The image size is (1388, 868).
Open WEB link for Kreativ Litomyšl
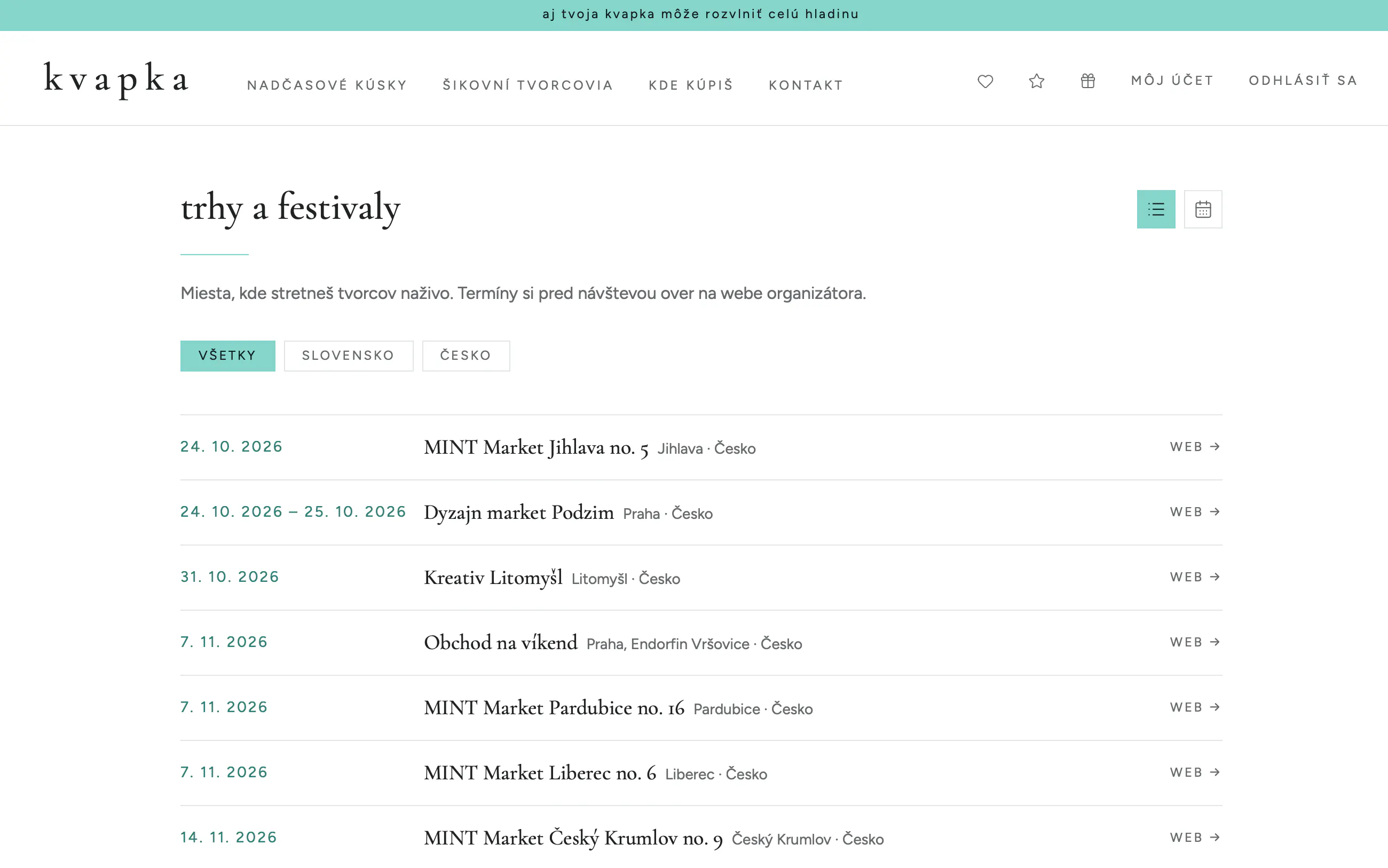[x=1195, y=577]
